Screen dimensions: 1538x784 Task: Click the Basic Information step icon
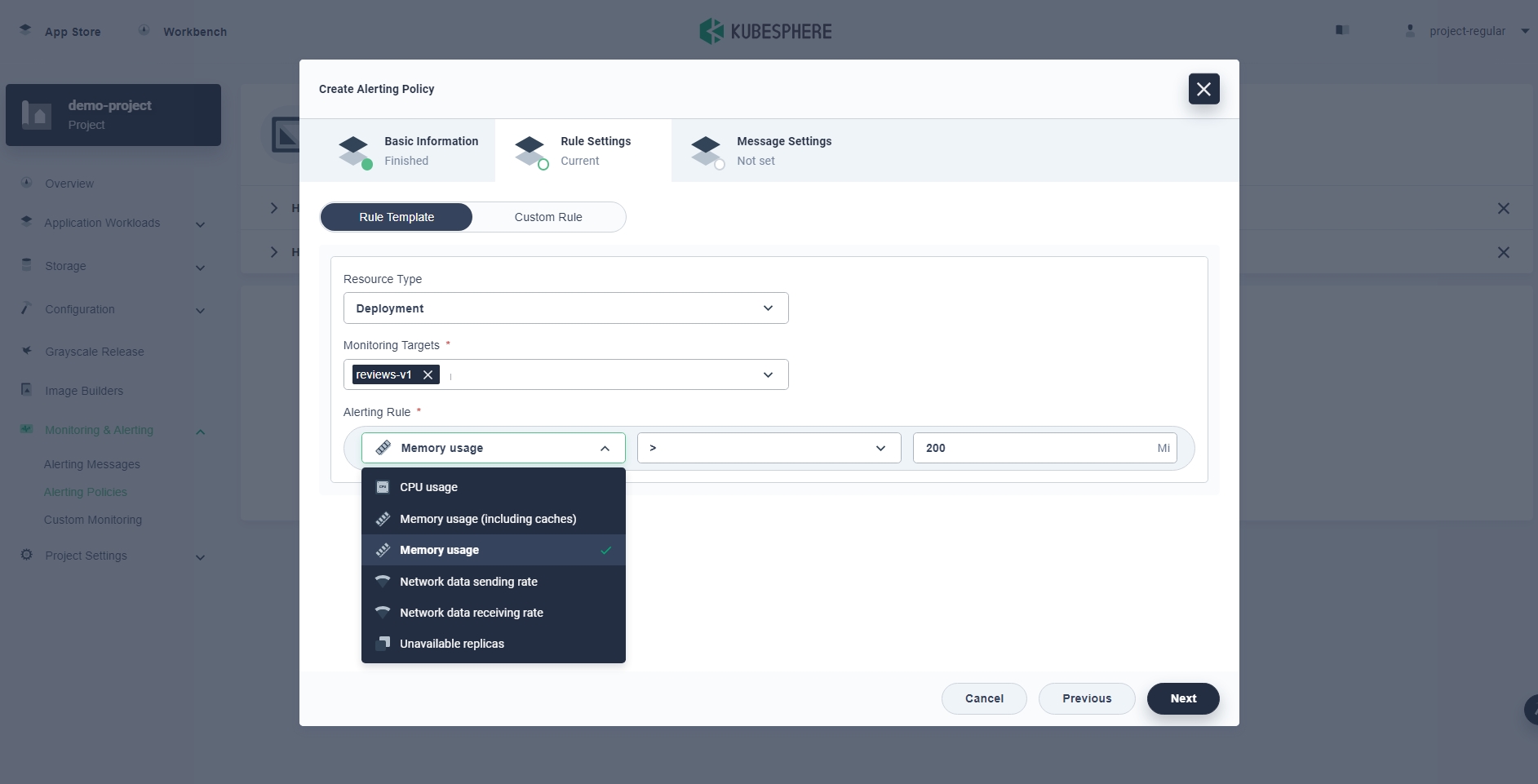coord(354,151)
